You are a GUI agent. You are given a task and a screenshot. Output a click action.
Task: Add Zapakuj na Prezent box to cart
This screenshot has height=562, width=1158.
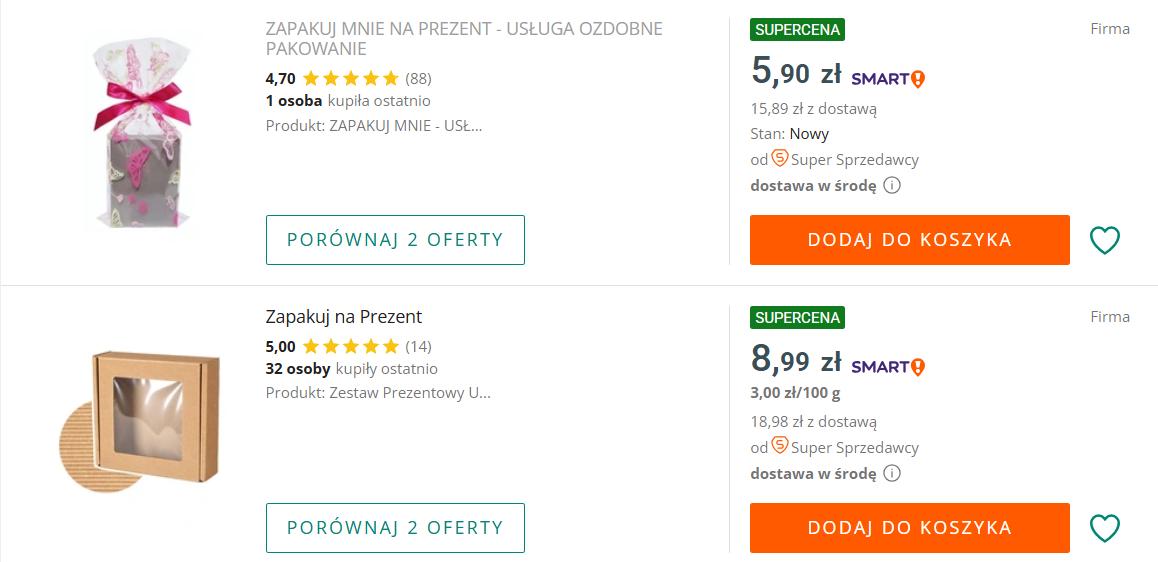tap(909, 528)
